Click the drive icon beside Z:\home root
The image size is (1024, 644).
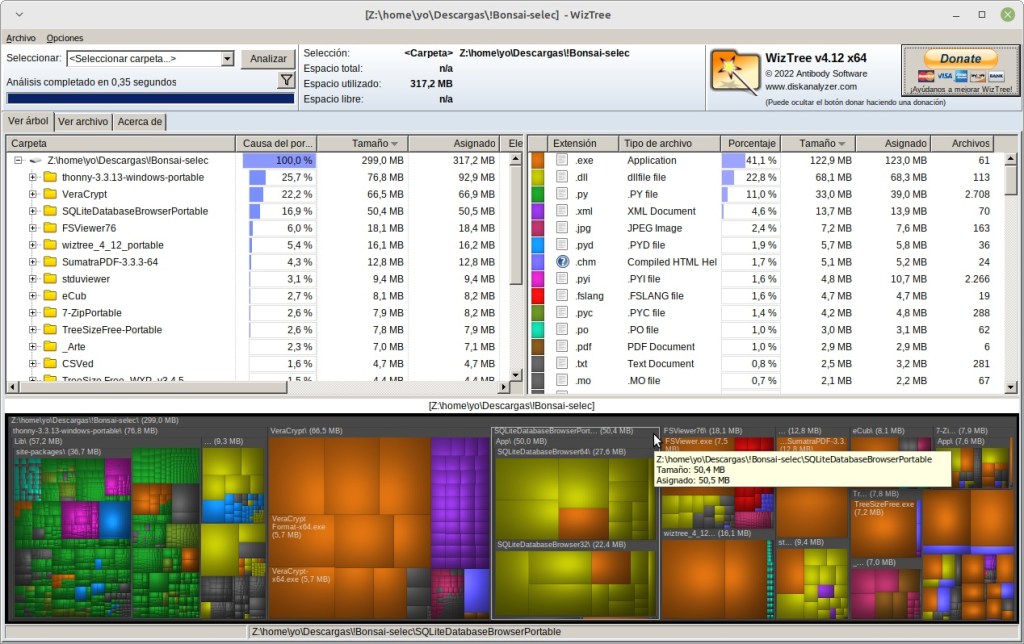click(x=34, y=160)
